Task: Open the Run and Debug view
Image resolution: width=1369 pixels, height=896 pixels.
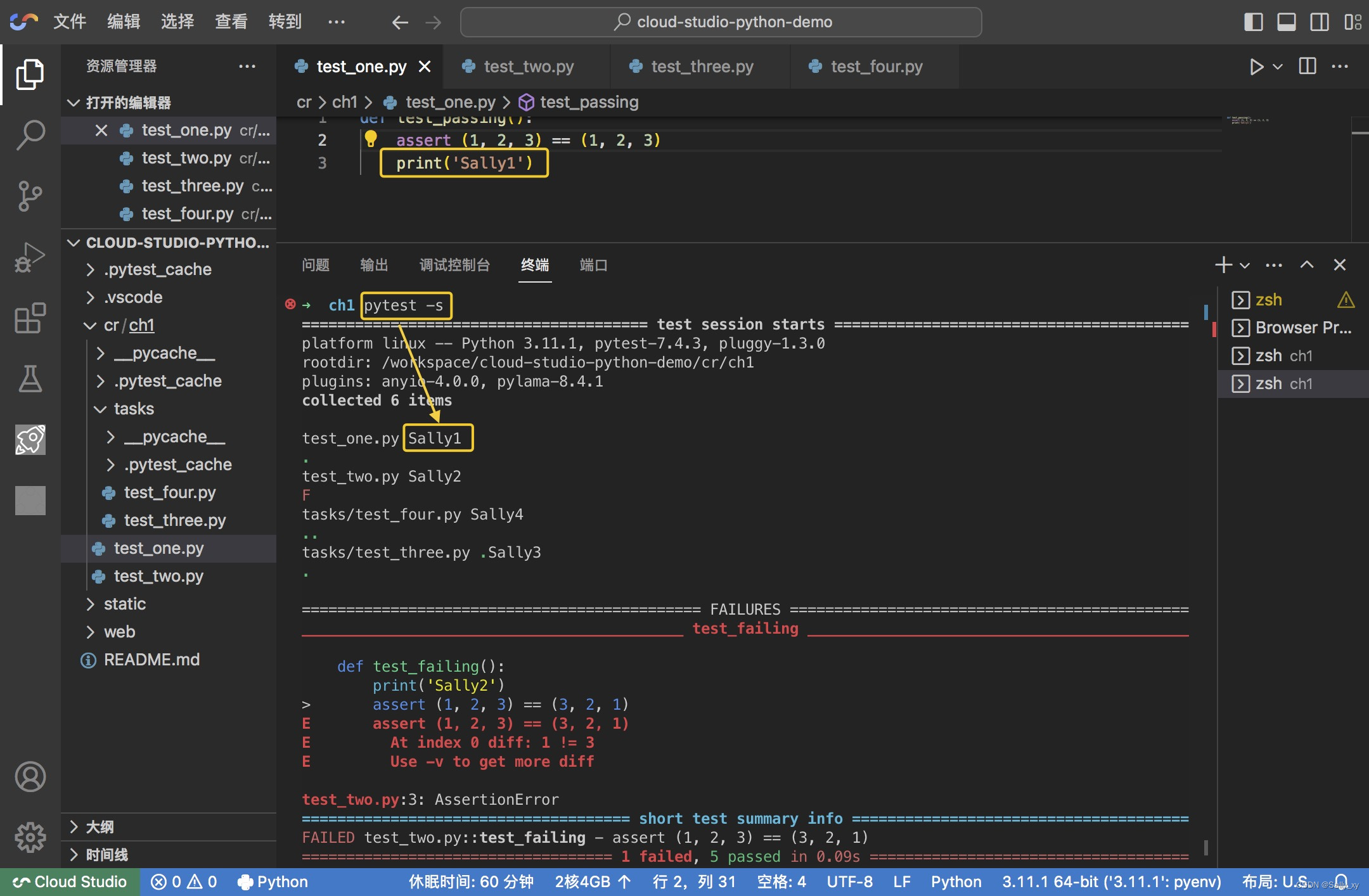Action: click(30, 257)
